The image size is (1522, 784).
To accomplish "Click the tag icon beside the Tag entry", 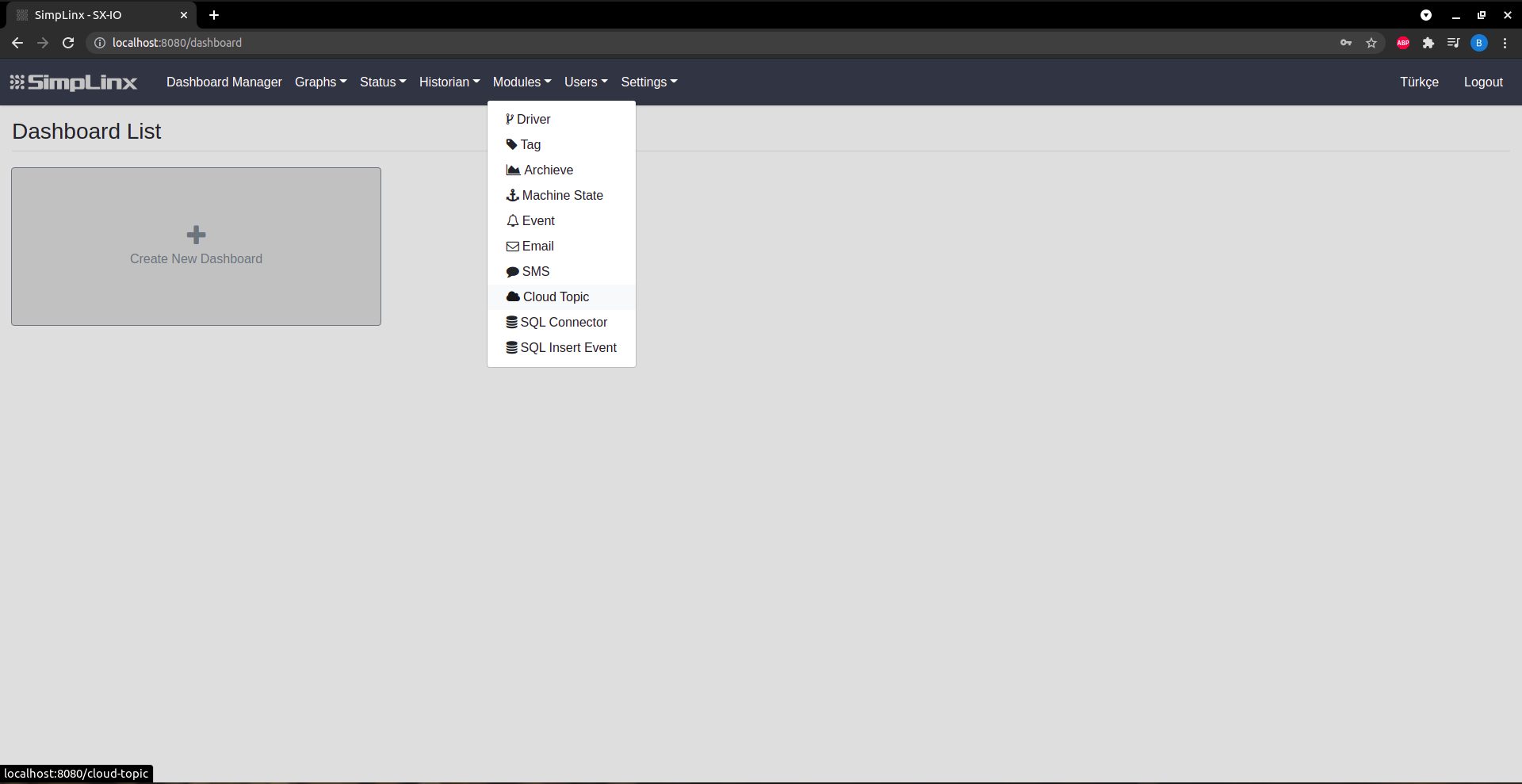I will tap(513, 144).
